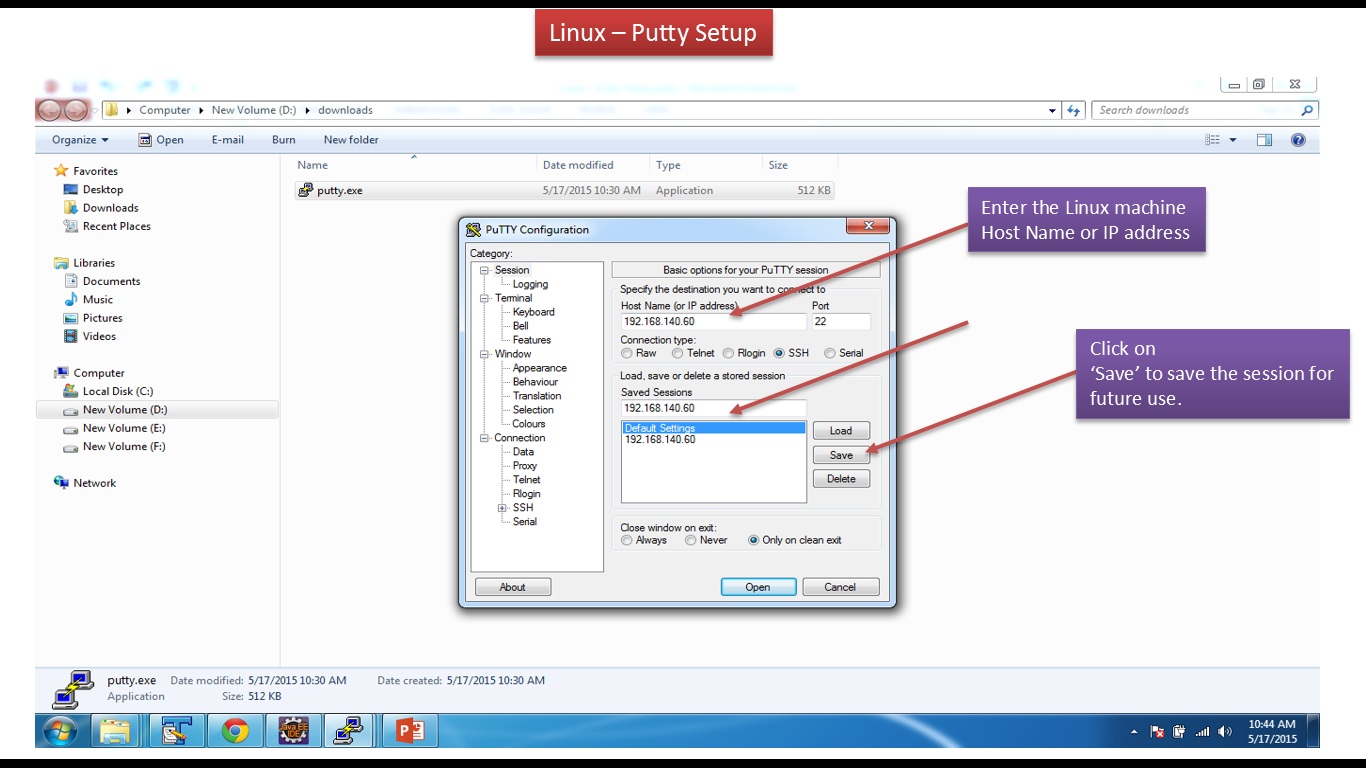Click the Explorer forward arrow
1366x768 pixels.
coord(76,110)
